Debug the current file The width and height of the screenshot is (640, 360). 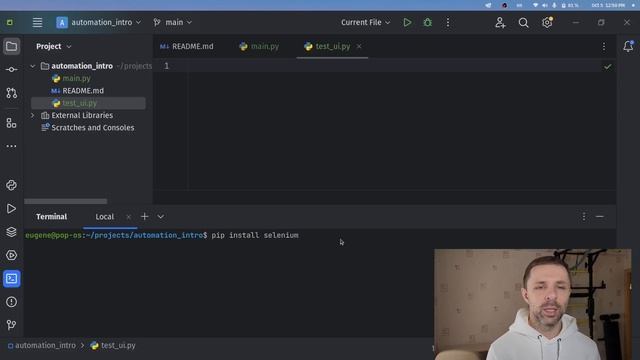(x=427, y=22)
